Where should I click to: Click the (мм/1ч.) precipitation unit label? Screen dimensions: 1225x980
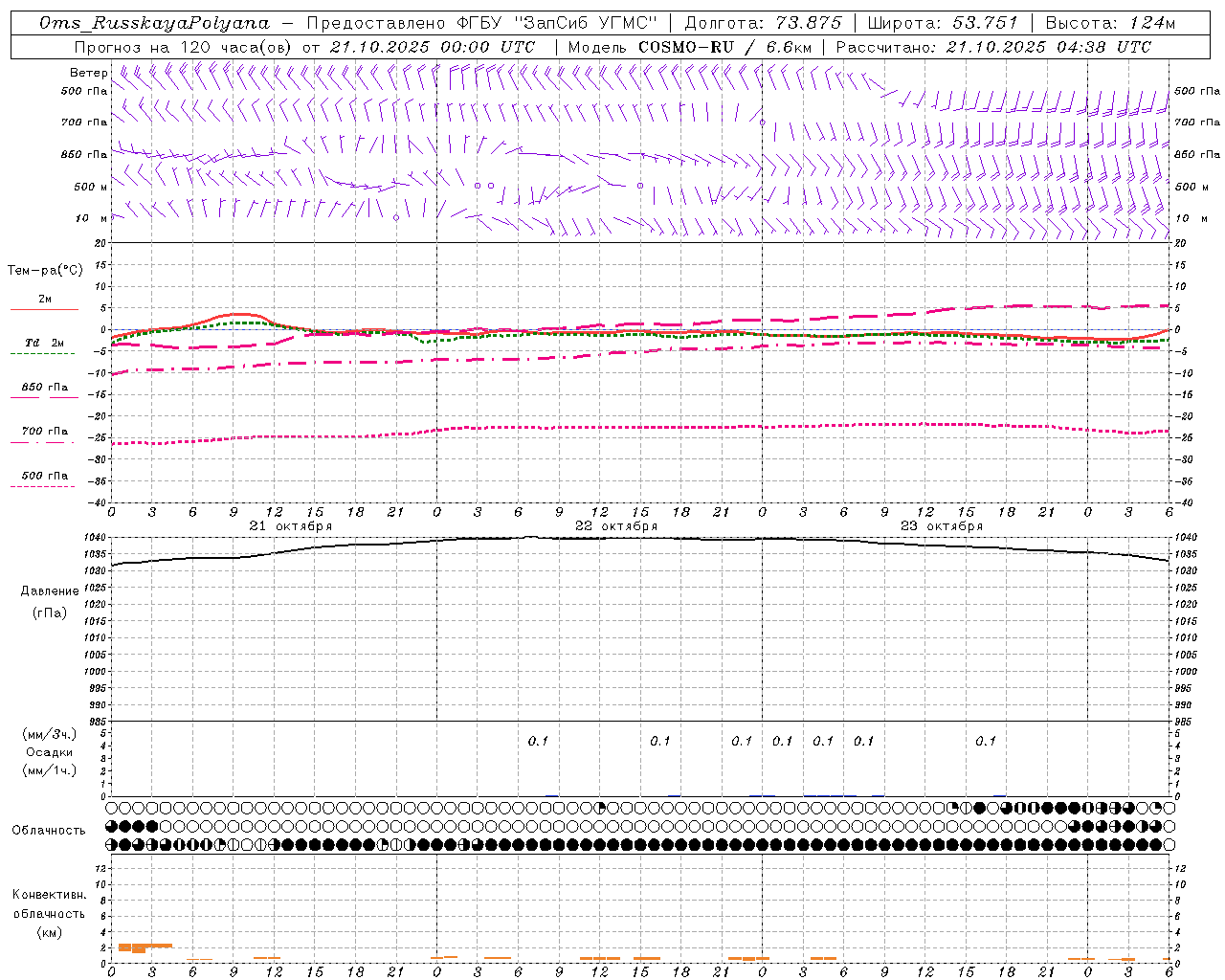[50, 771]
